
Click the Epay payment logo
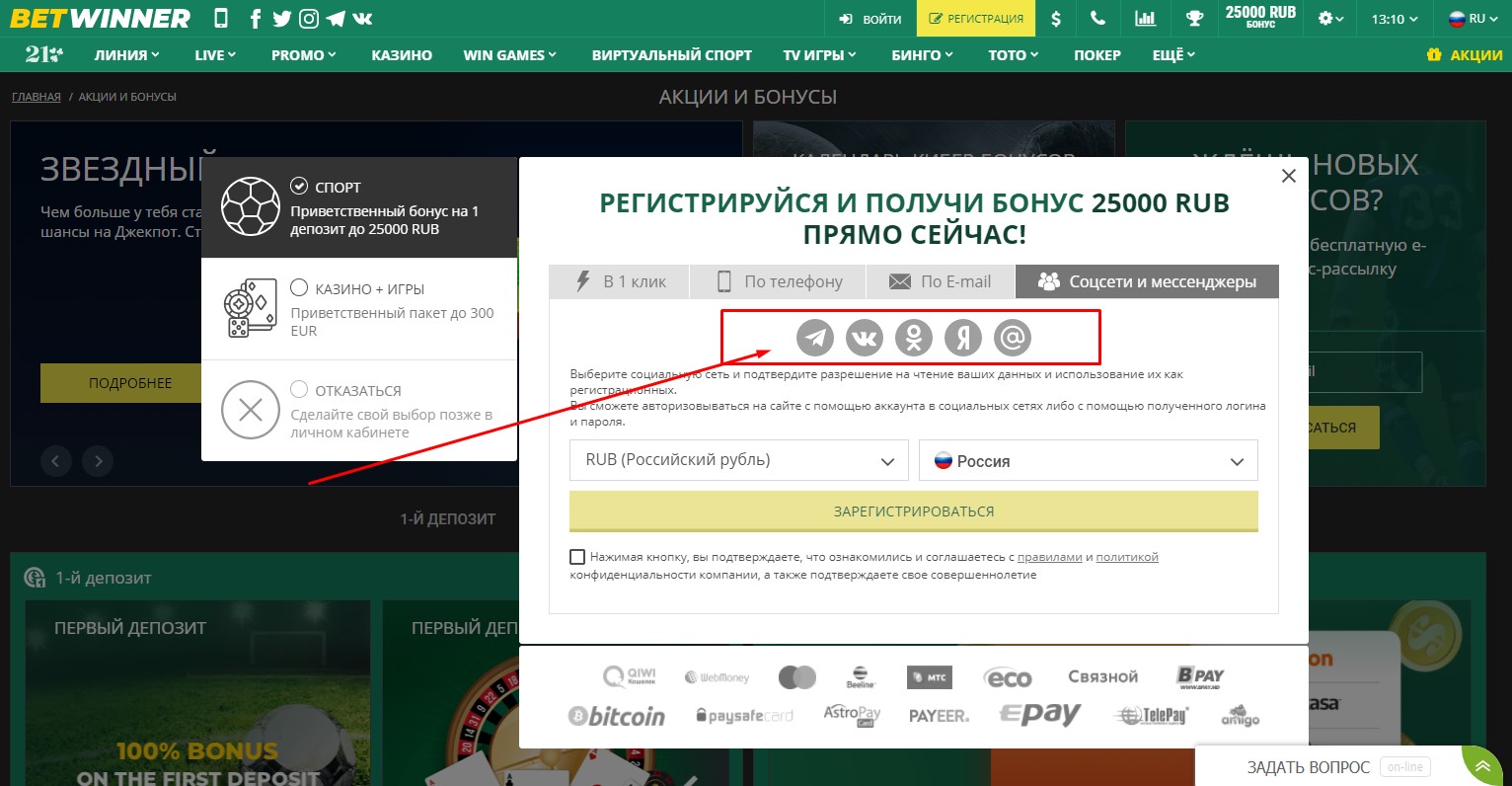1040,715
